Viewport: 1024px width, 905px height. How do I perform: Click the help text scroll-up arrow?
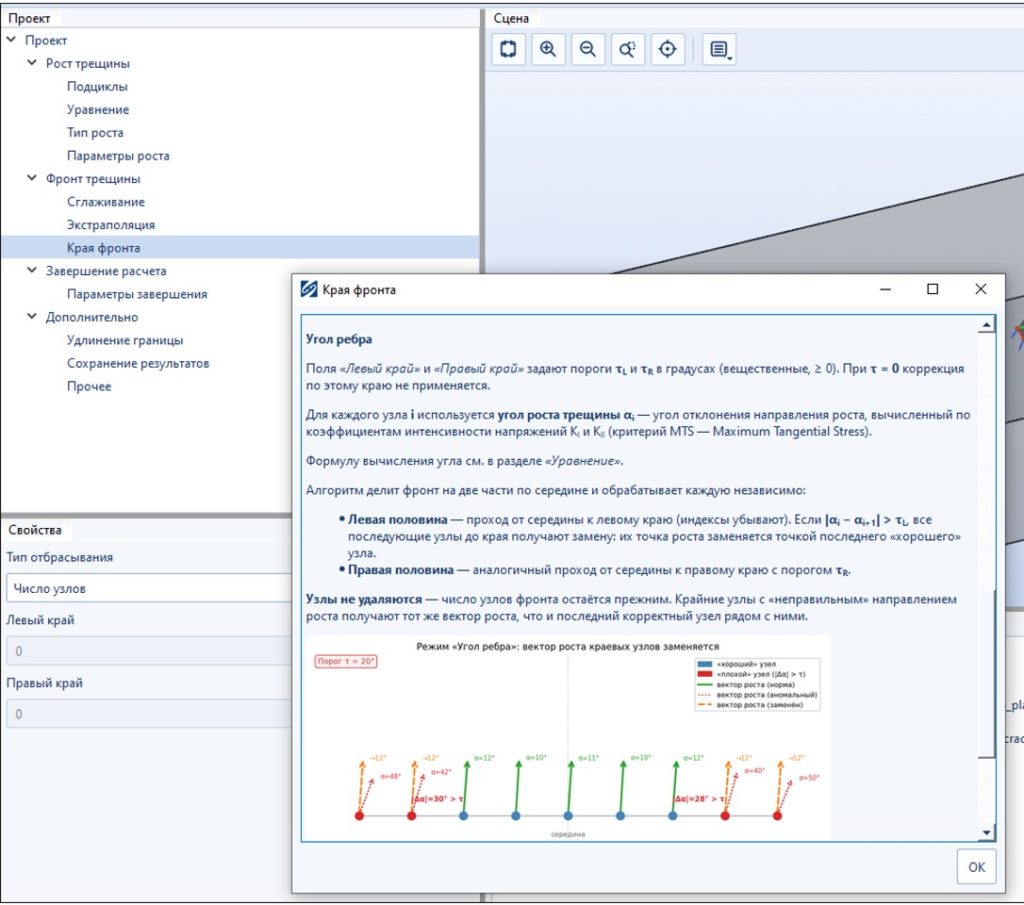tap(986, 325)
